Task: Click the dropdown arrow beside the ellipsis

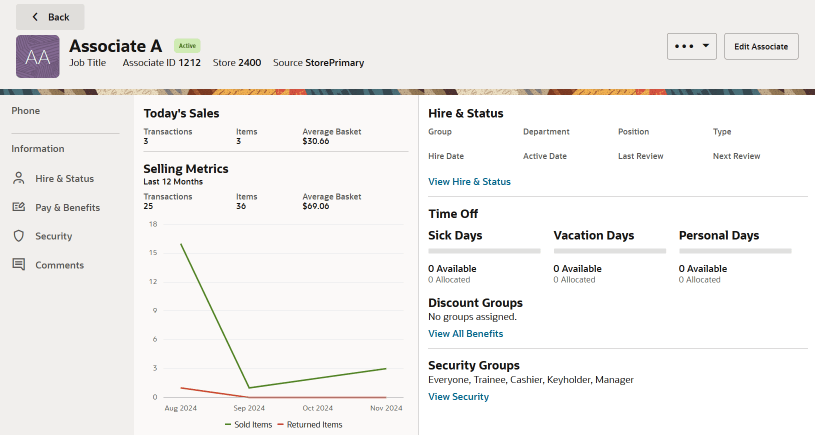Action: pos(706,46)
